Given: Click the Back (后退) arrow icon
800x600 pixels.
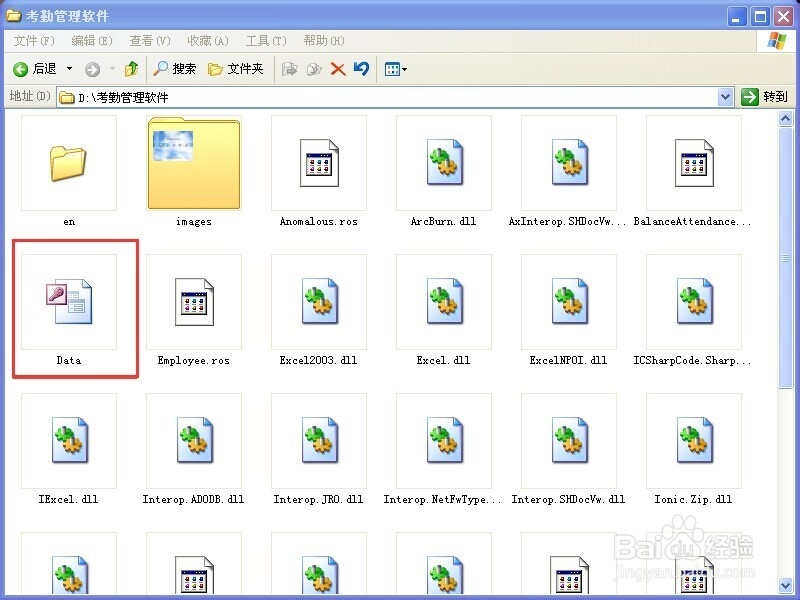Looking at the screenshot, I should [x=20, y=69].
